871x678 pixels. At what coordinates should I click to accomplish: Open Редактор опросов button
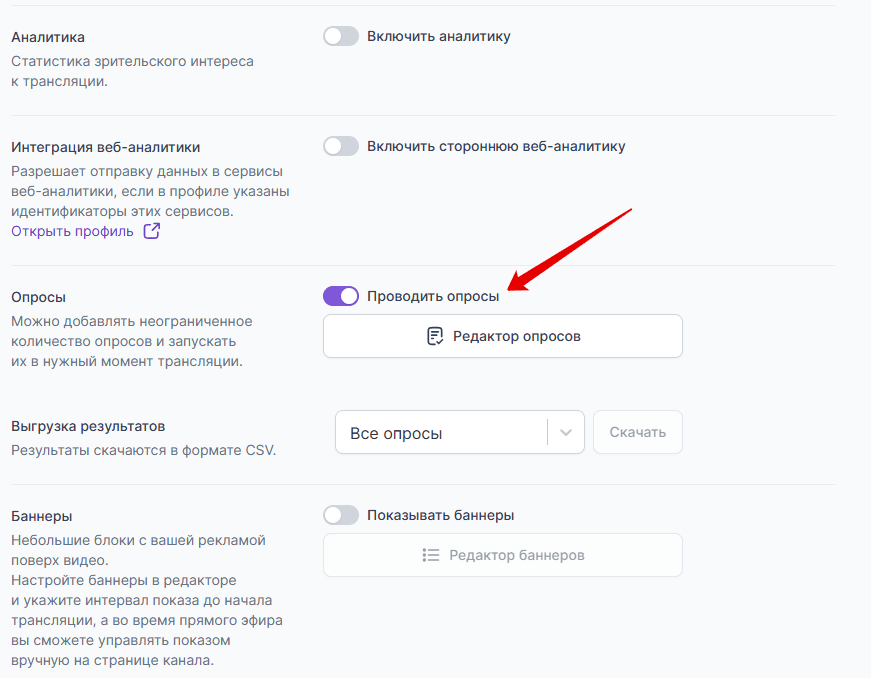(502, 336)
